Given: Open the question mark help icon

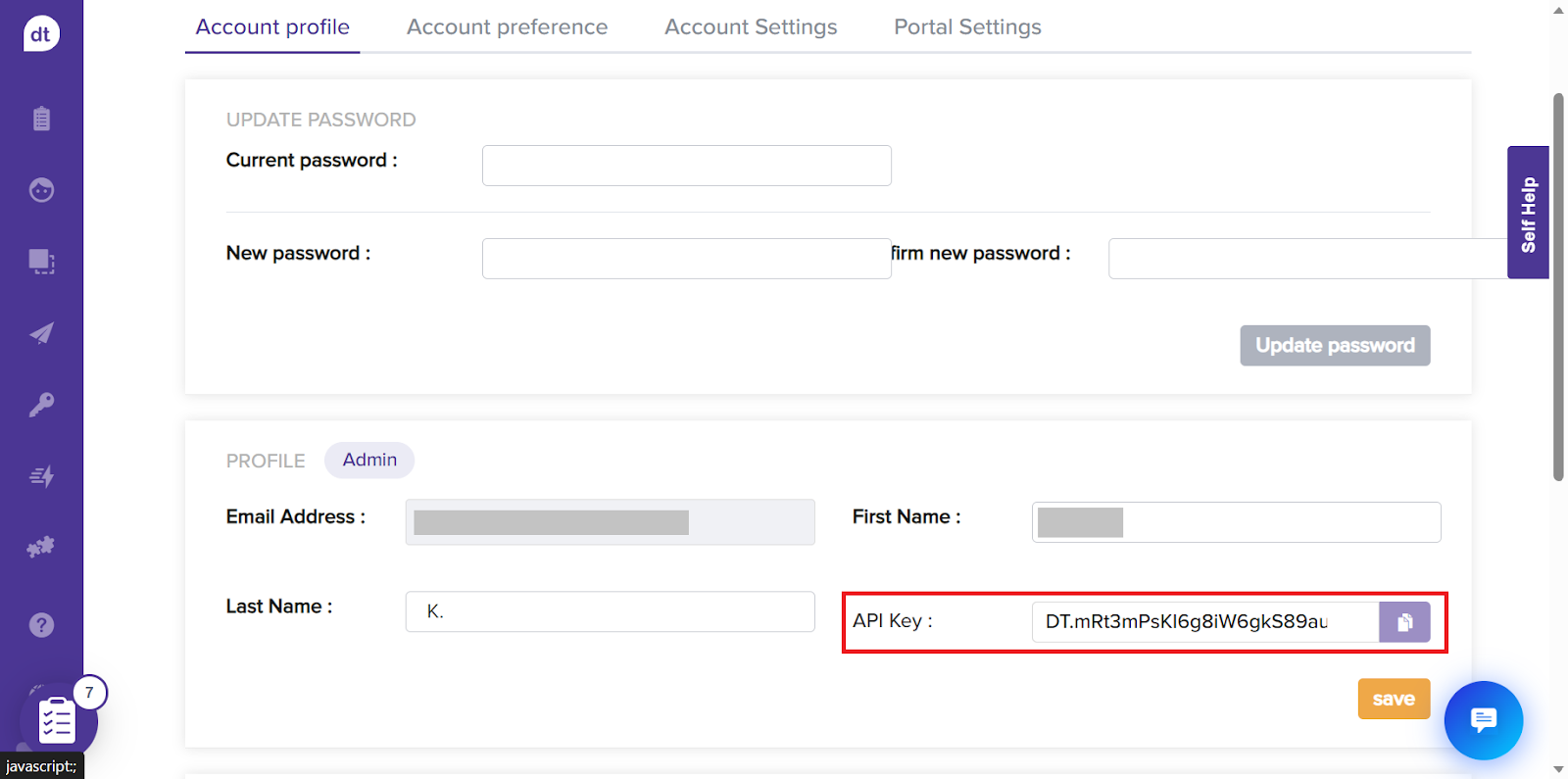Looking at the screenshot, I should [x=41, y=625].
